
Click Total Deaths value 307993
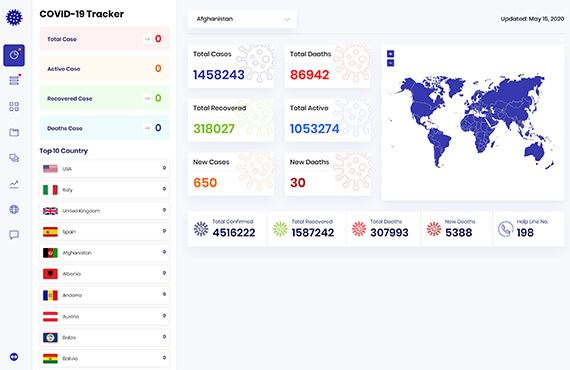coord(389,233)
